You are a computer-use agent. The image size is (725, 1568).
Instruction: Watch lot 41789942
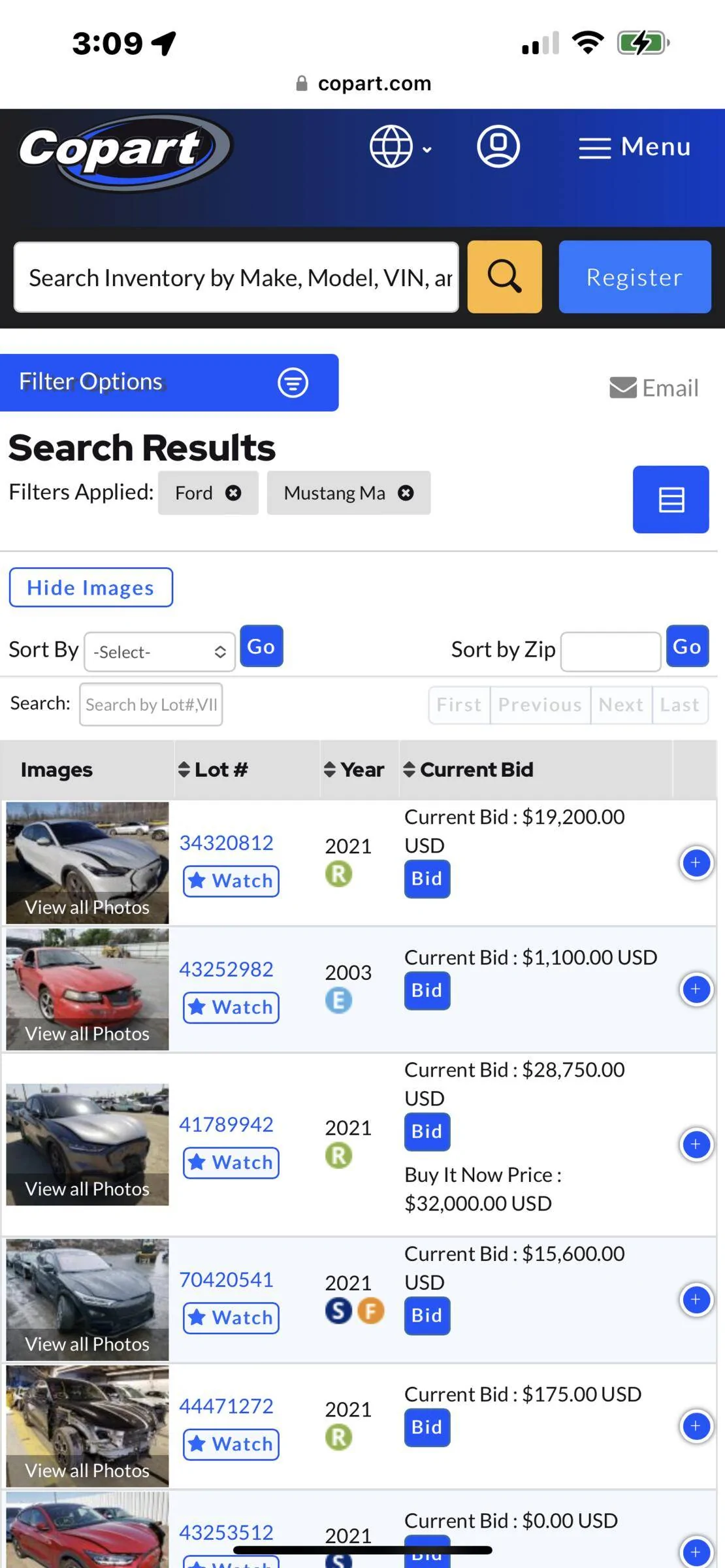[x=231, y=1162]
